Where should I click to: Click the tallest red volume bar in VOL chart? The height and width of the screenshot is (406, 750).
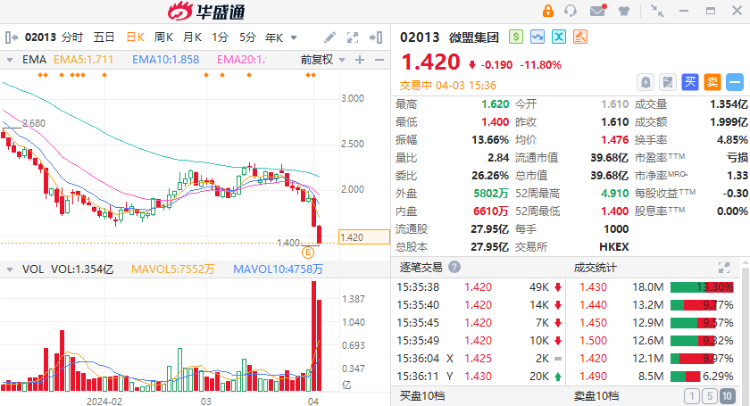314,336
